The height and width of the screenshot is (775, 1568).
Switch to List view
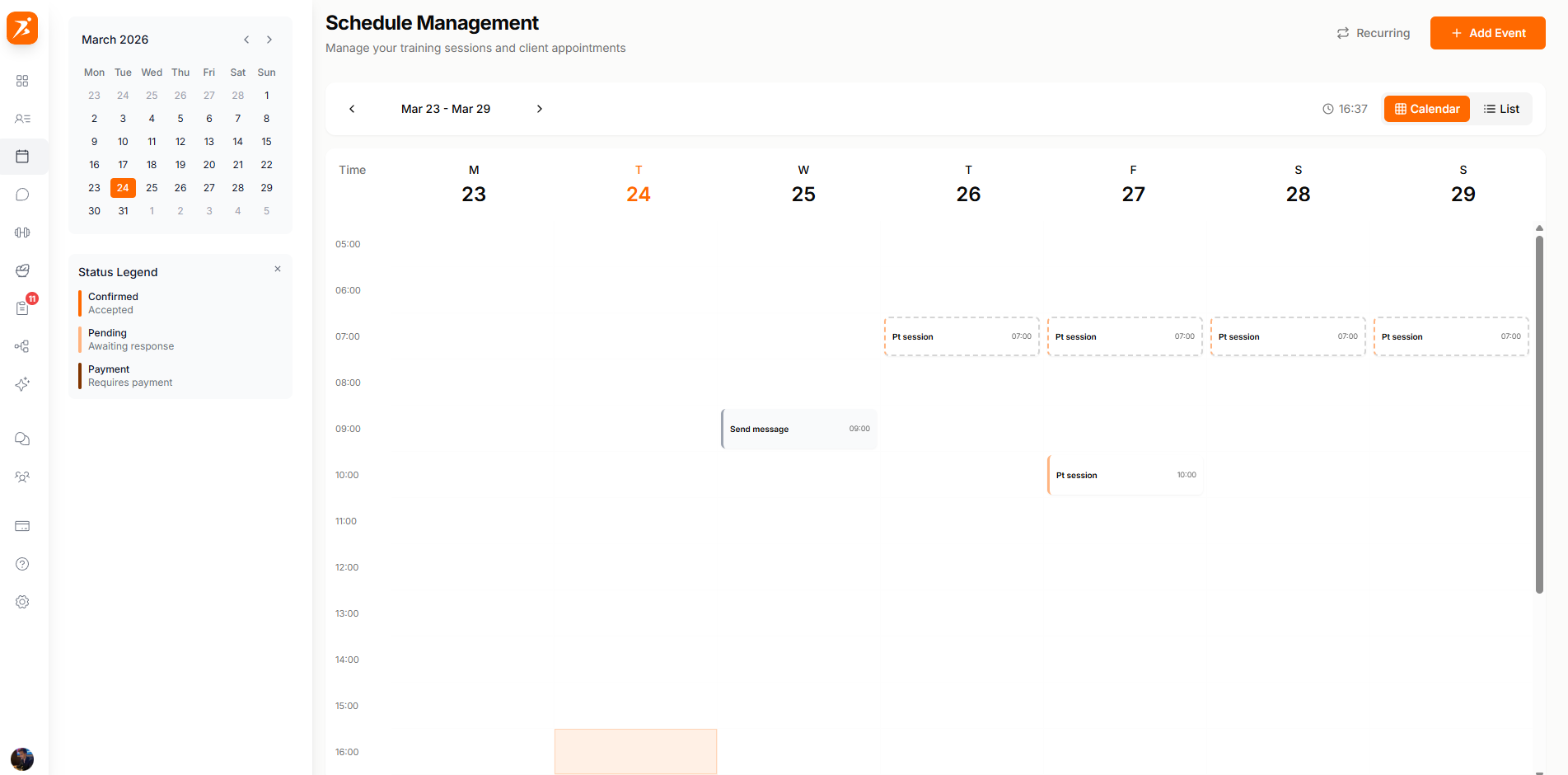[x=1501, y=108]
